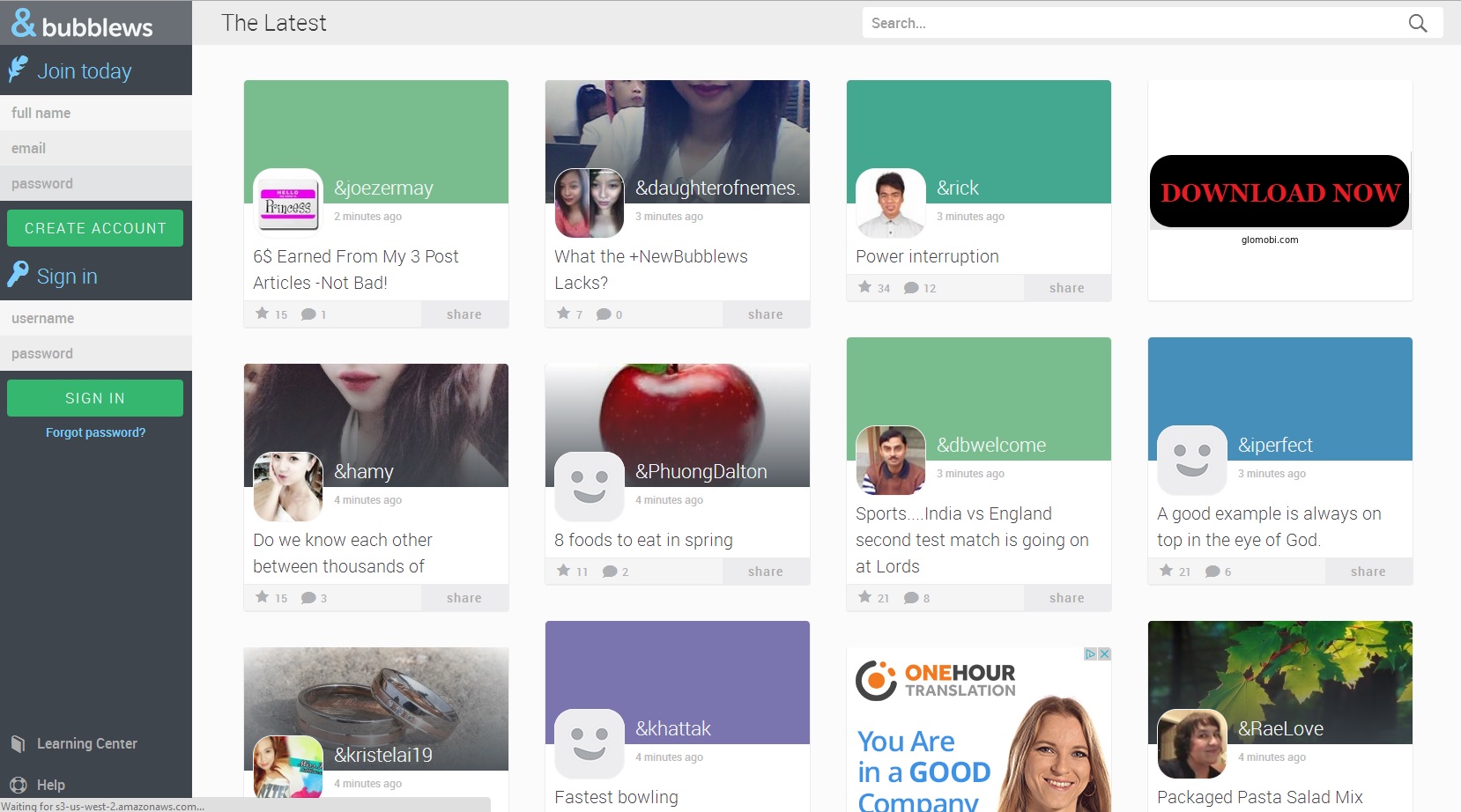Open khattak's smiley avatar
The width and height of the screenshot is (1461, 812).
590,743
